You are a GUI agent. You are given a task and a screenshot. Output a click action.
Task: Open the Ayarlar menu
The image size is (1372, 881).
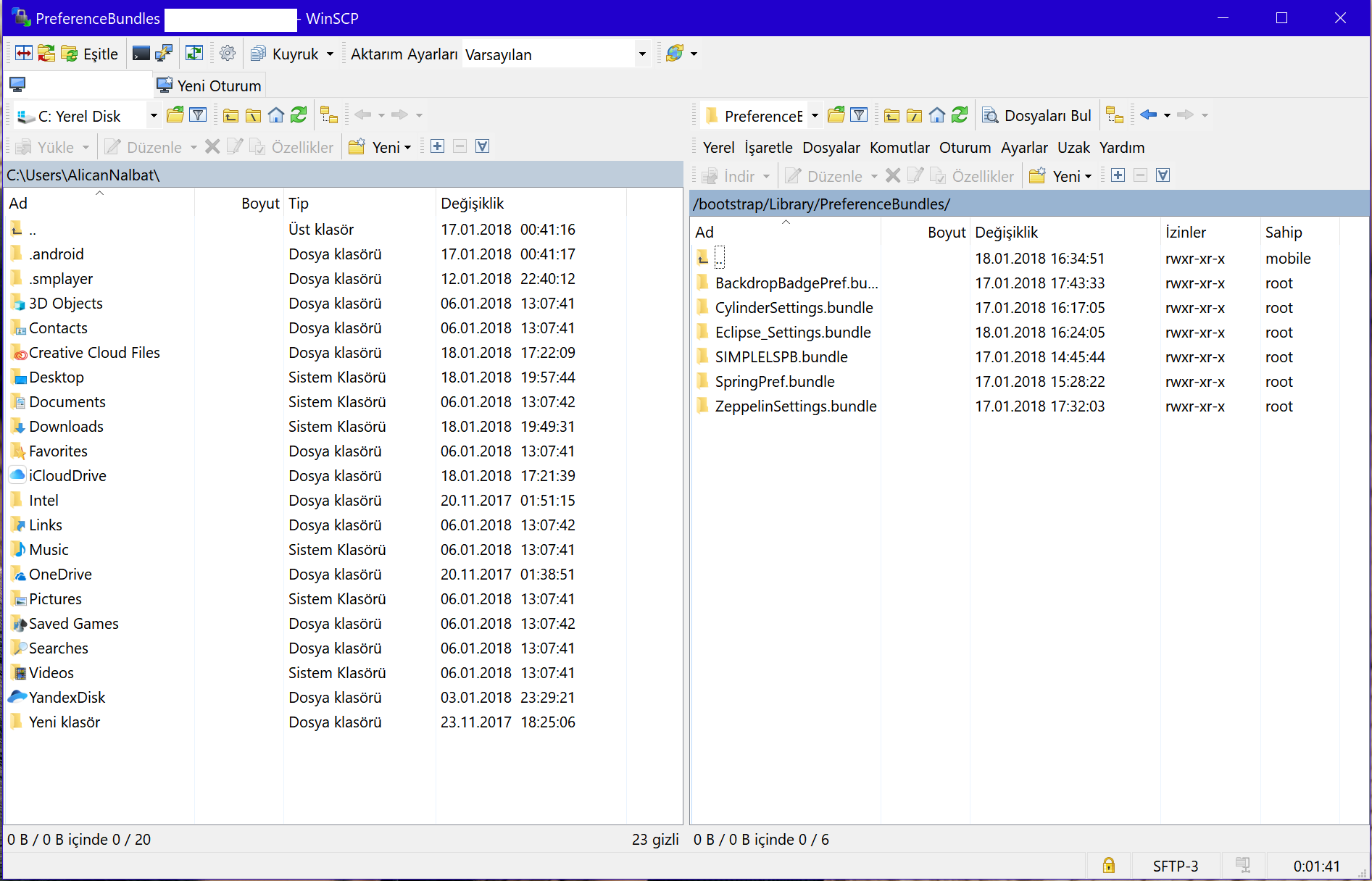(x=1024, y=148)
